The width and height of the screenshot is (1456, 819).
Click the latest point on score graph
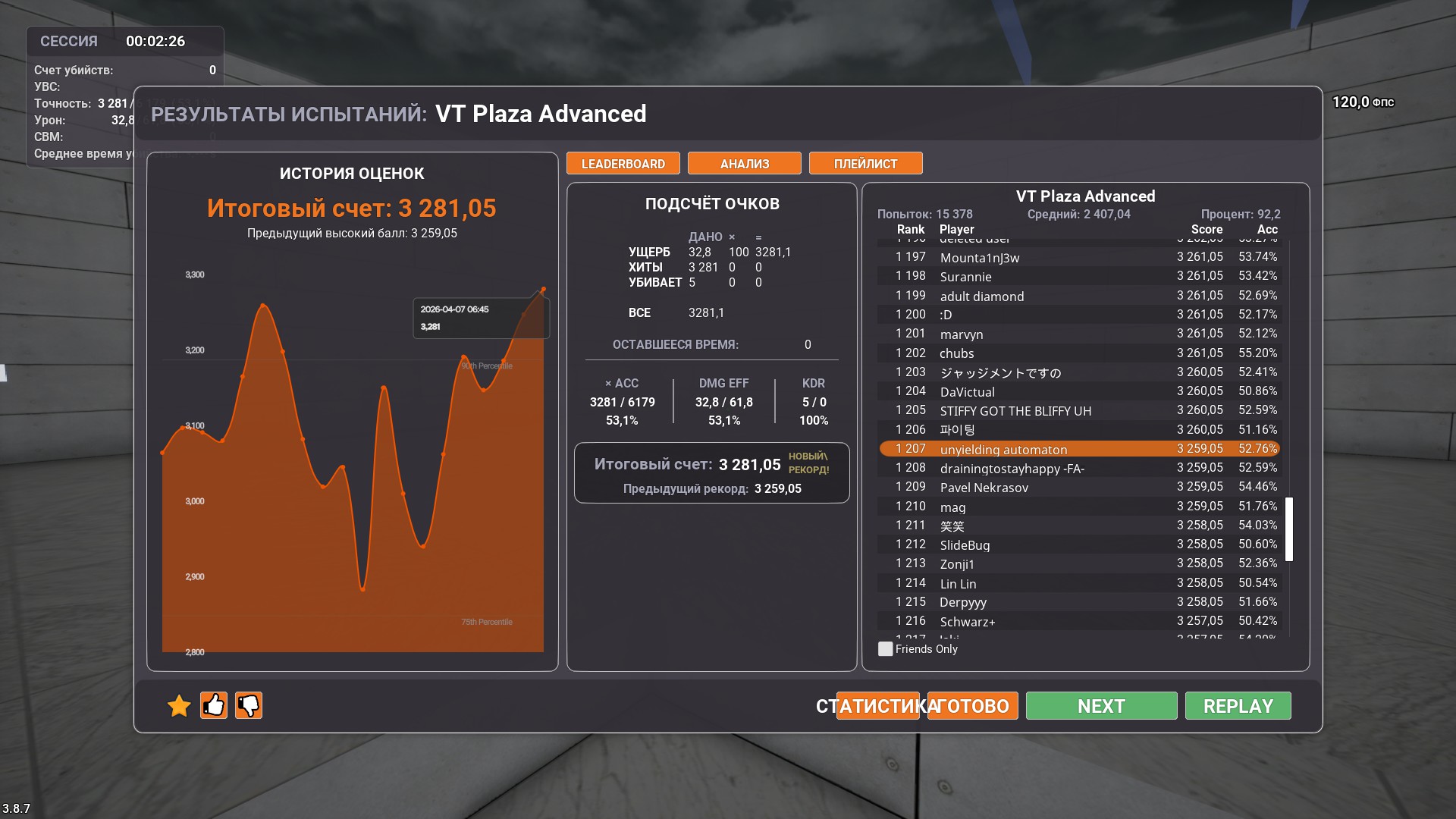click(x=543, y=290)
